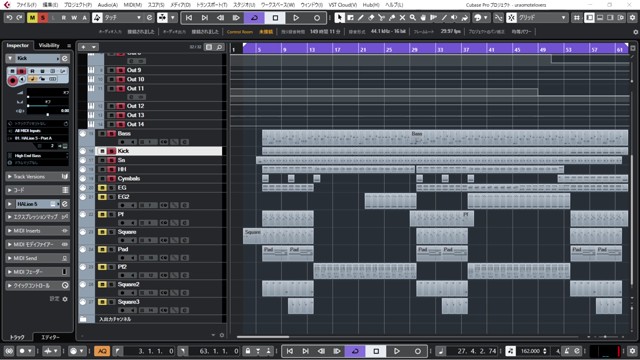Select the Erase tool
Screen dimensions: 640x360
(x=371, y=18)
